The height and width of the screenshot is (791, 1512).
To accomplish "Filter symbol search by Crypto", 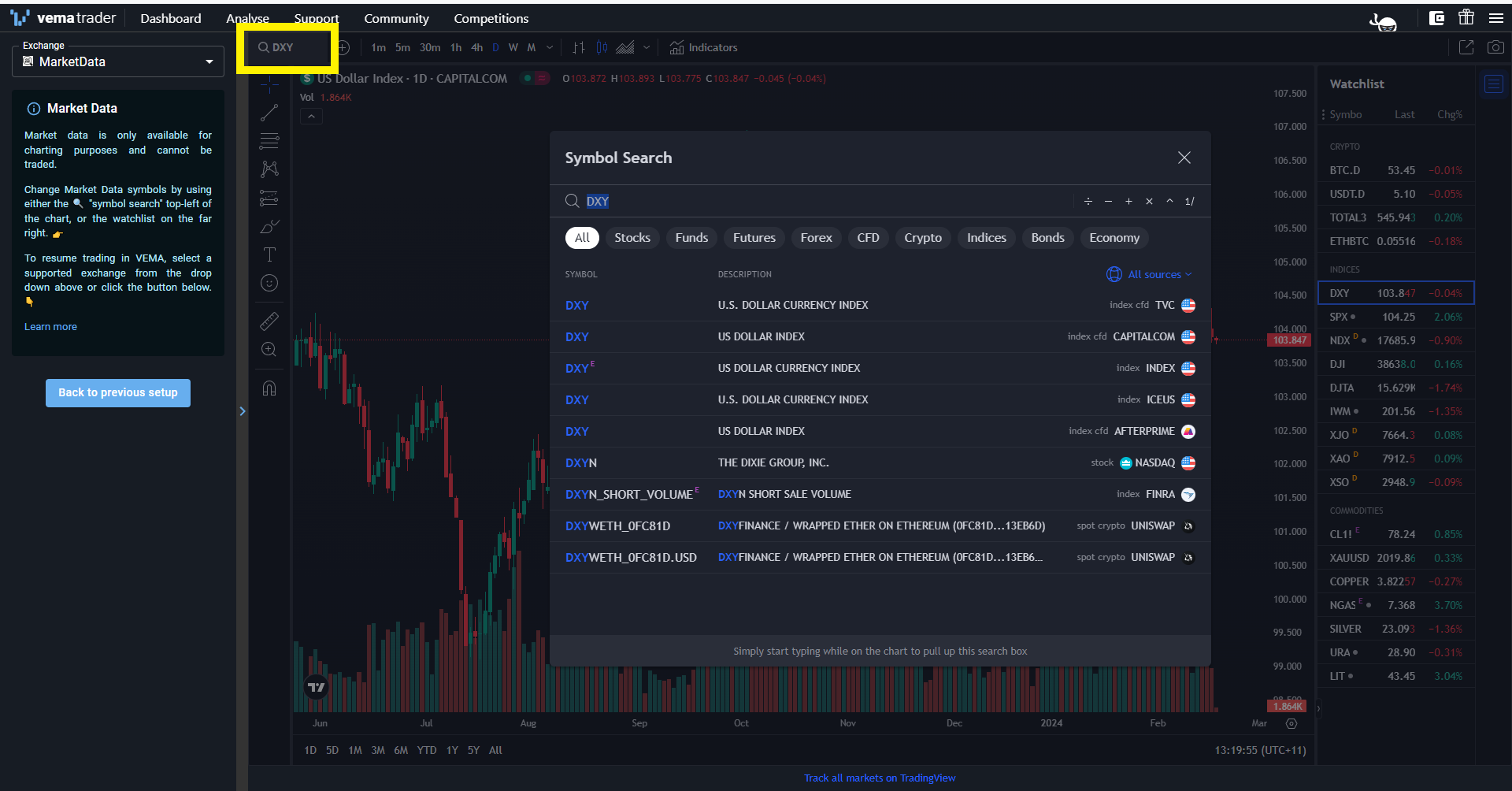I will coord(923,238).
